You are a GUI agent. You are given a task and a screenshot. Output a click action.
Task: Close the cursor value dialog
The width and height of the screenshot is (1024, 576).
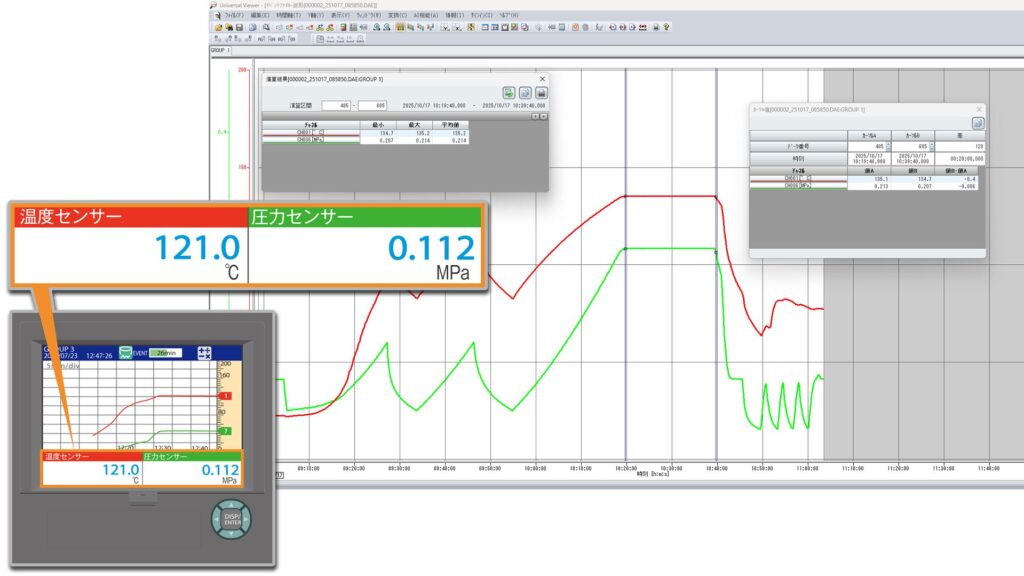979,109
